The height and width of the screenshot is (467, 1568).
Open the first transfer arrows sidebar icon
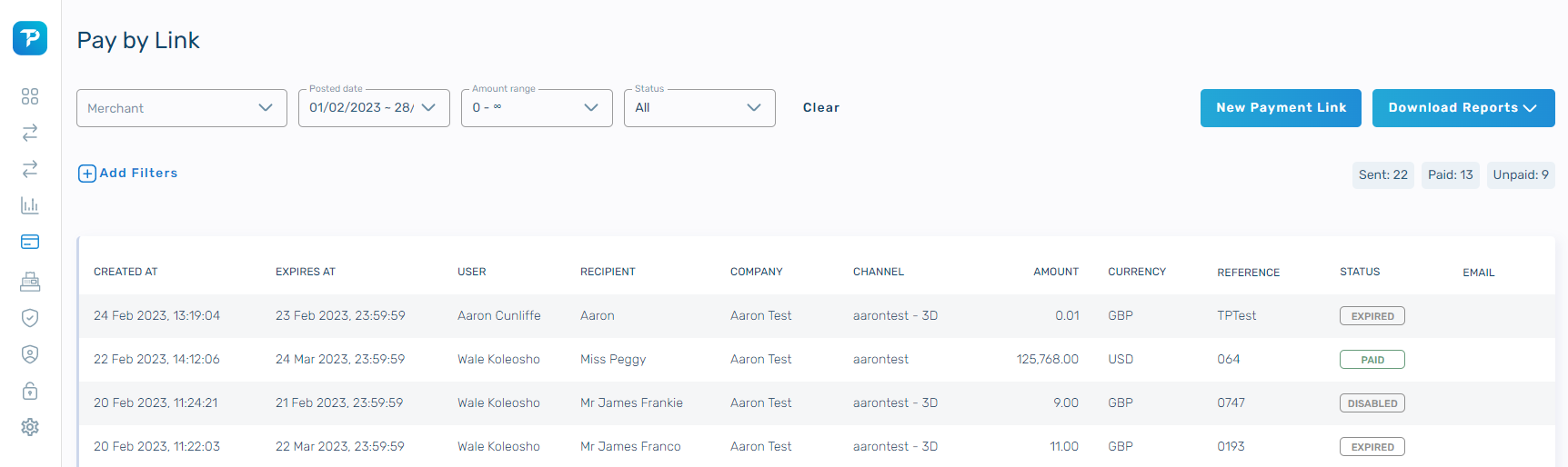point(30,133)
